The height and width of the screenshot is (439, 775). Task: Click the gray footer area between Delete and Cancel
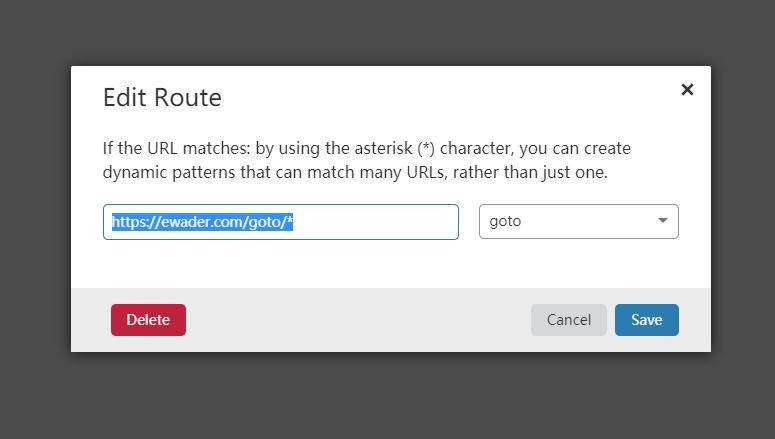pyautogui.click(x=358, y=320)
